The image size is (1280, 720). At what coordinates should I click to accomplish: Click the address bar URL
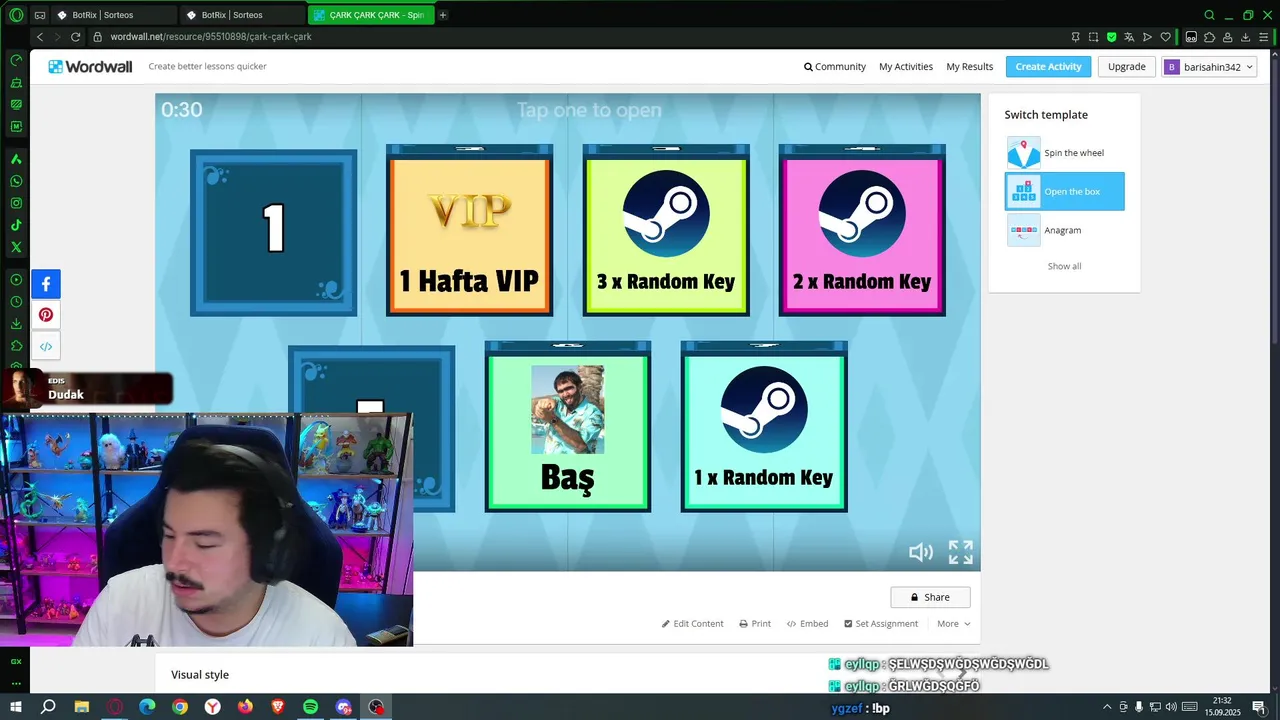[211, 37]
